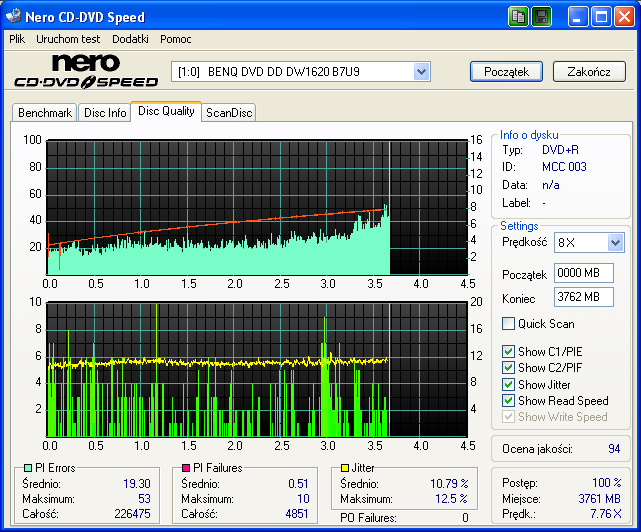641x532 pixels.
Task: Click the disabled Show Write Speed checkbox
Action: [508, 417]
